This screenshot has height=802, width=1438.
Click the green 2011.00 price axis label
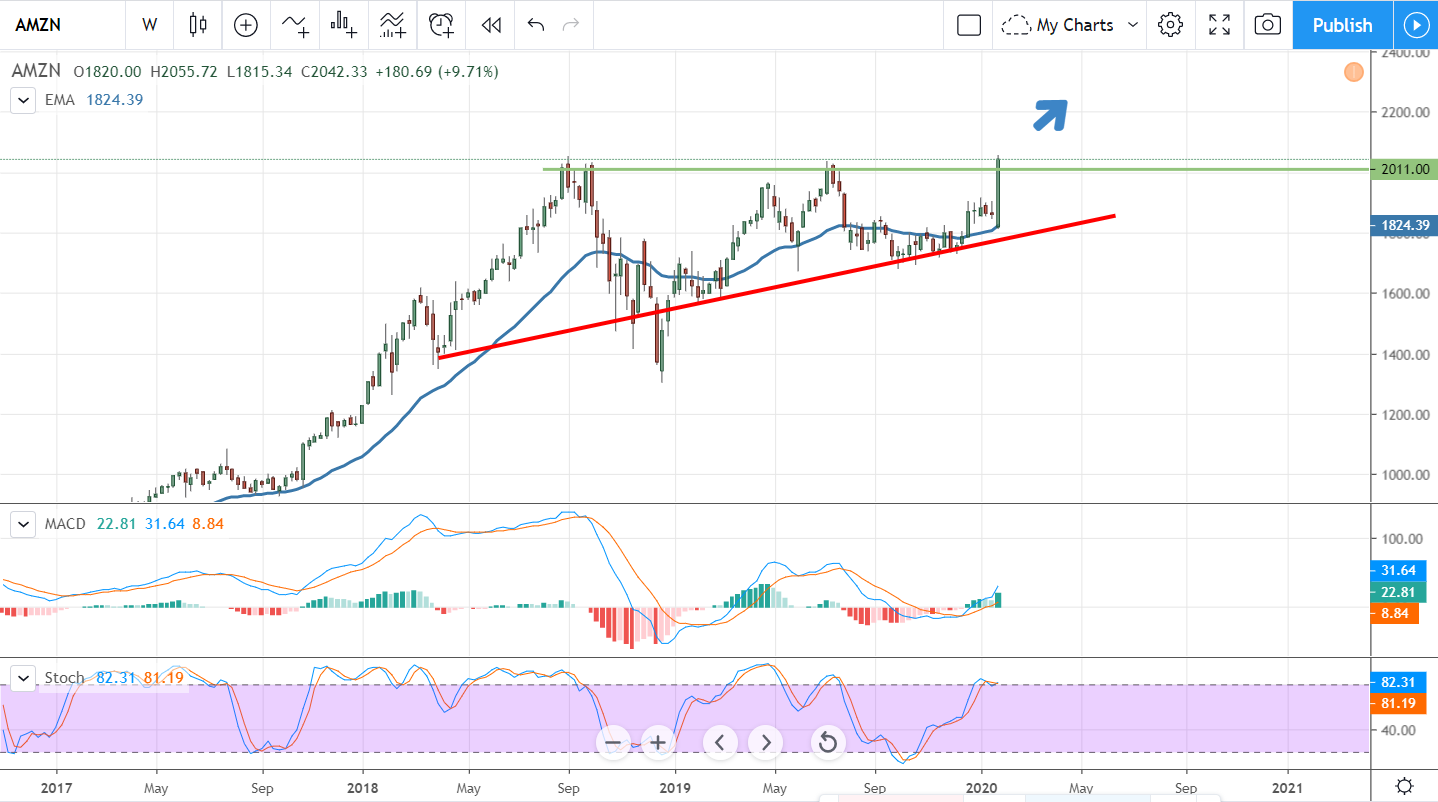[x=1403, y=170]
